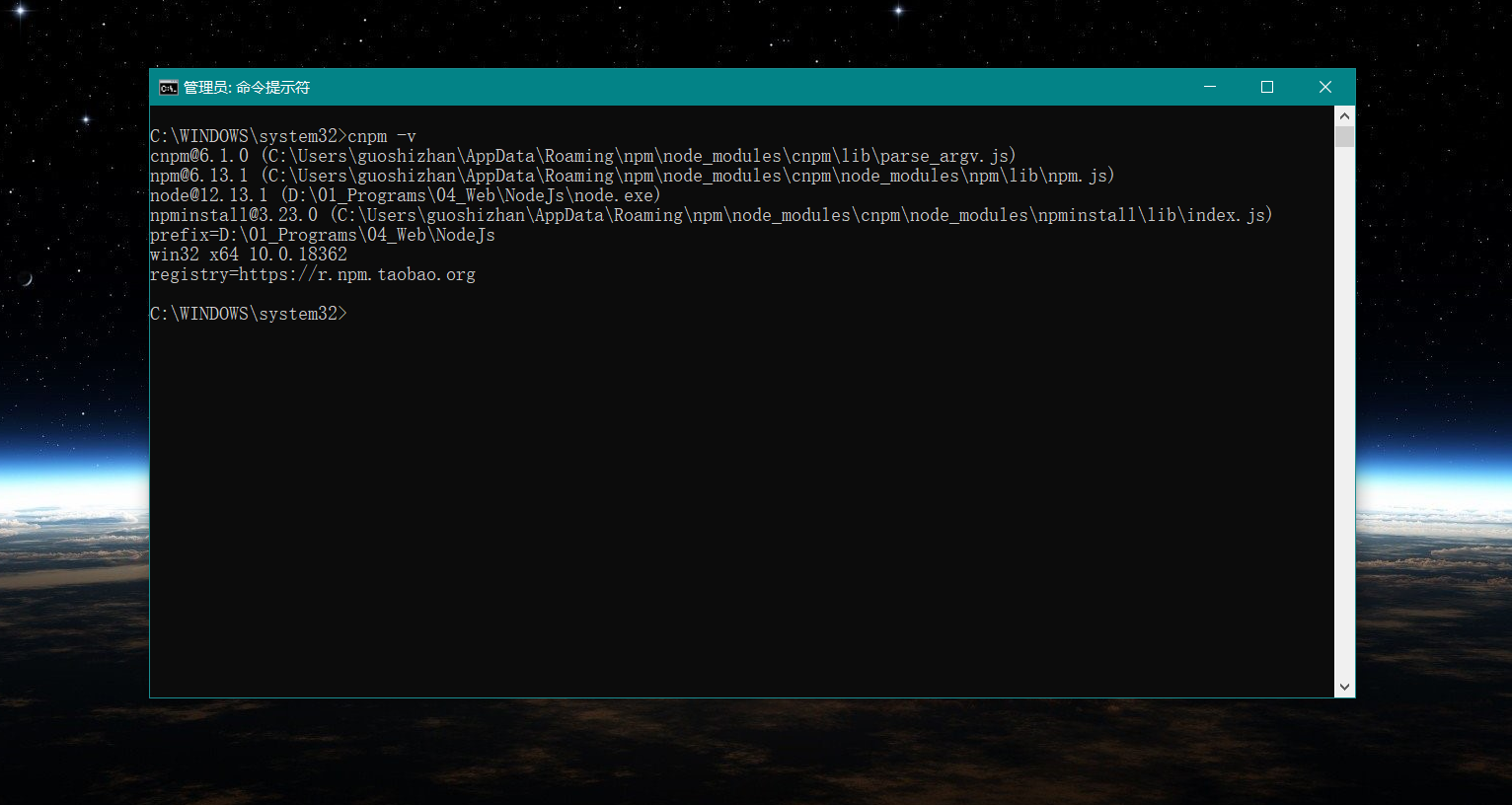
Task: Click the npminstall@3.23.0 version text
Action: click(x=234, y=215)
